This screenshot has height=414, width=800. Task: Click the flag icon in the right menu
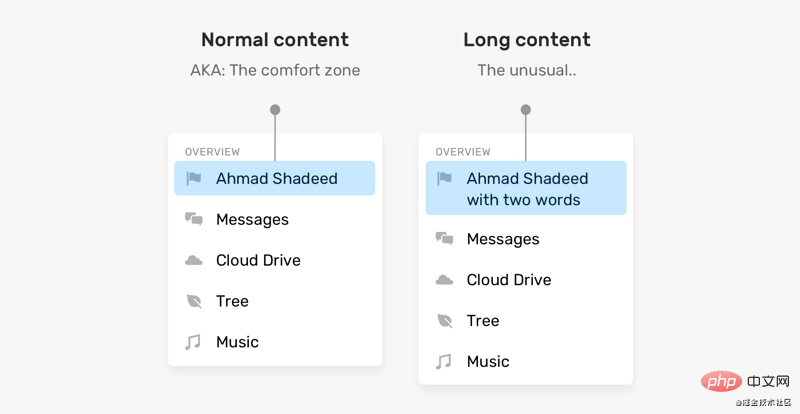445,179
